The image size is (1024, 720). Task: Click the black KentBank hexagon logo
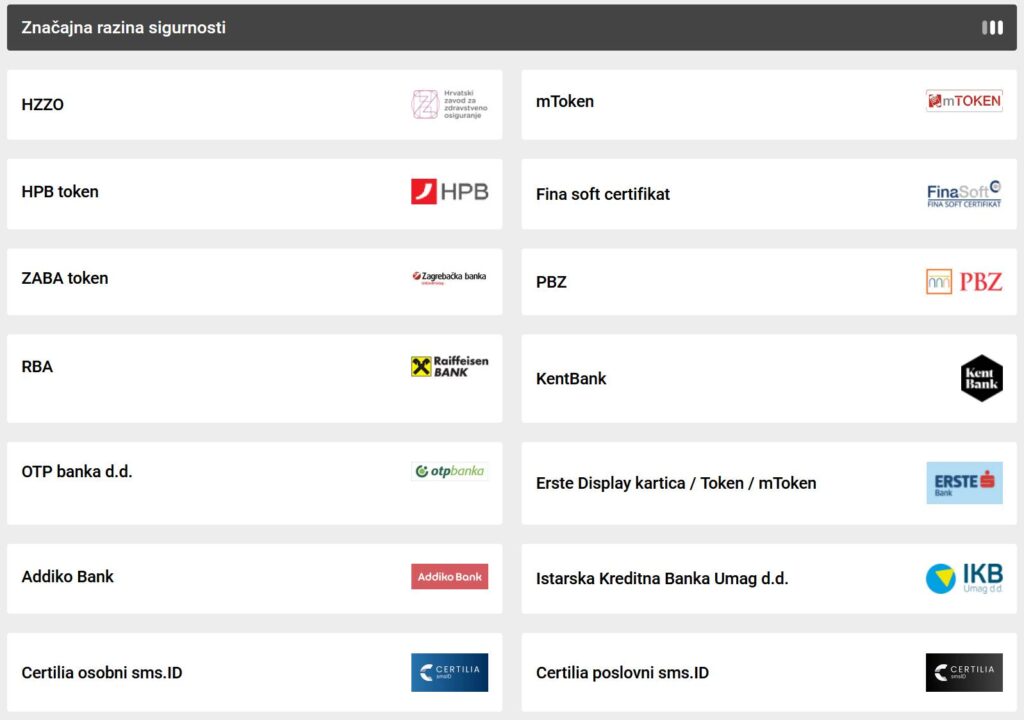coord(981,378)
